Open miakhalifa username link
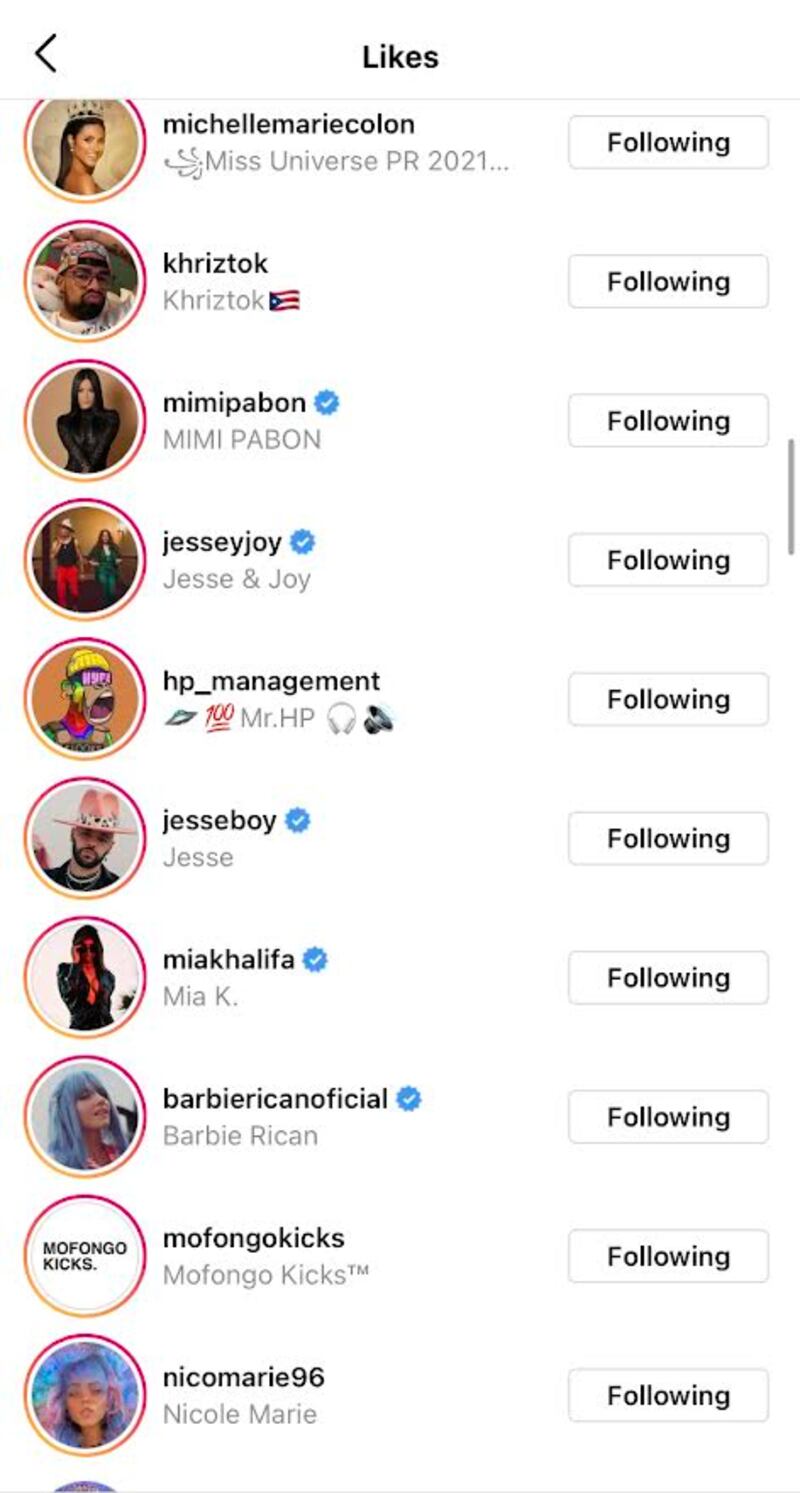The height and width of the screenshot is (1493, 800). coord(228,960)
